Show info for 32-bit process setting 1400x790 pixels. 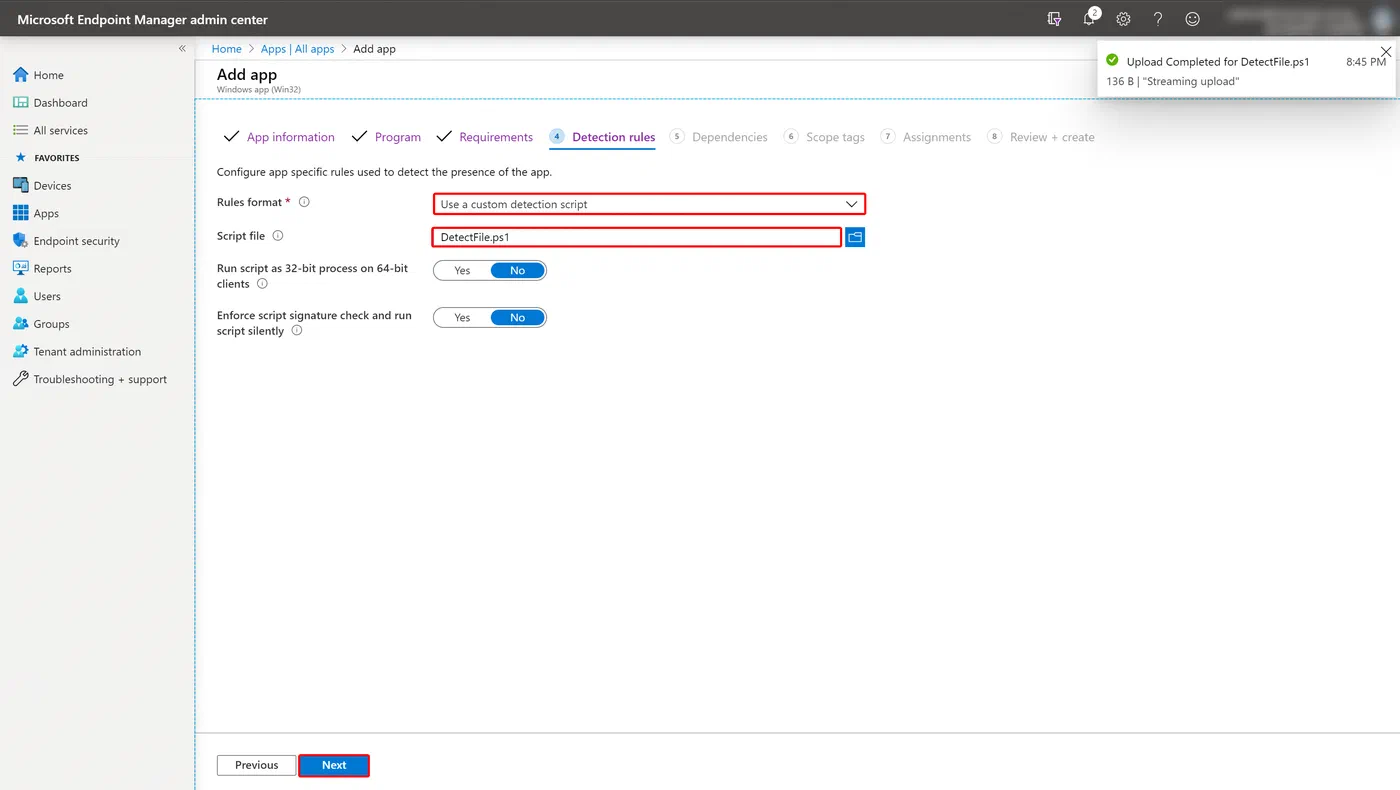262,284
